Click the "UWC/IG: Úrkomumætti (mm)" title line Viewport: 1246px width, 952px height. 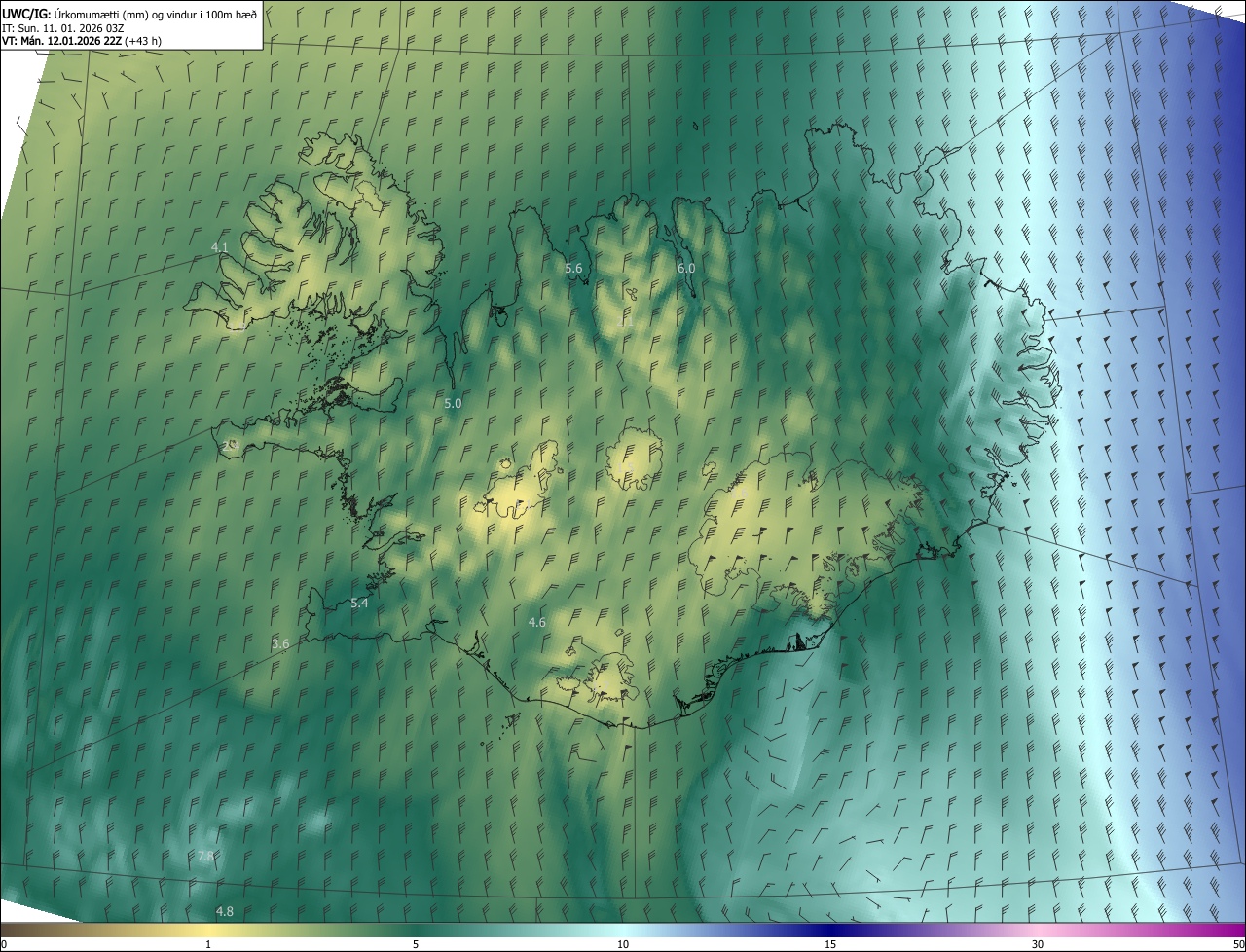pyautogui.click(x=129, y=13)
